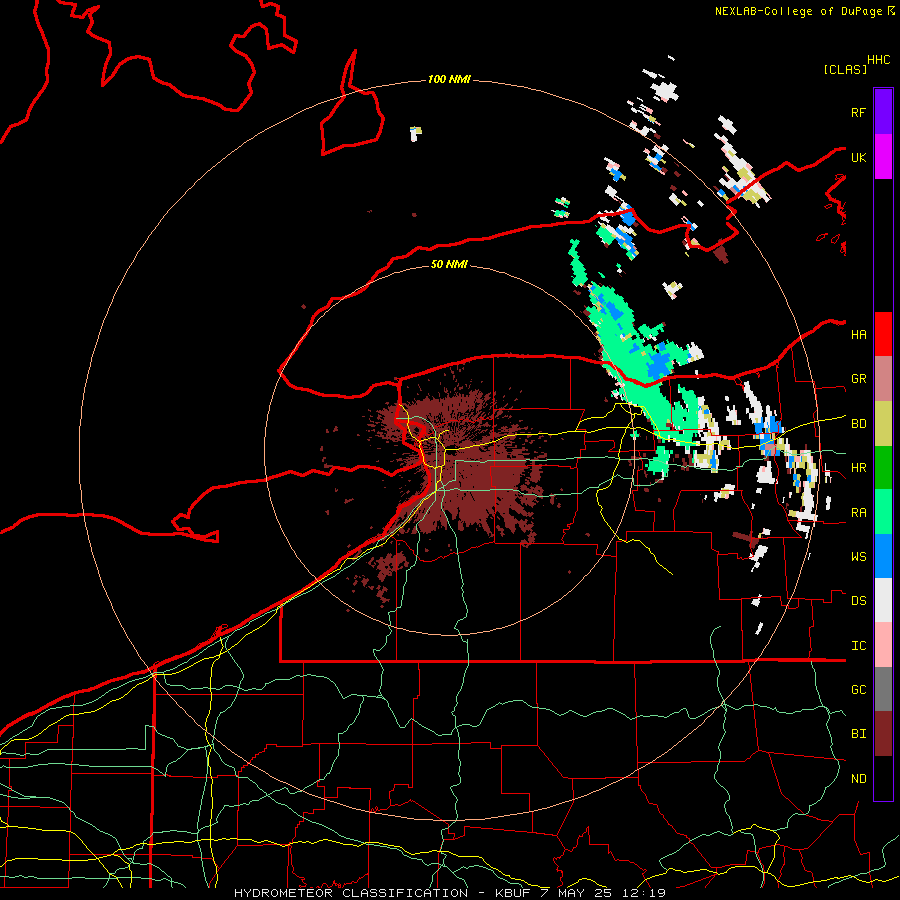Click the GC legend label
Screen dimensions: 900x900
tap(858, 690)
